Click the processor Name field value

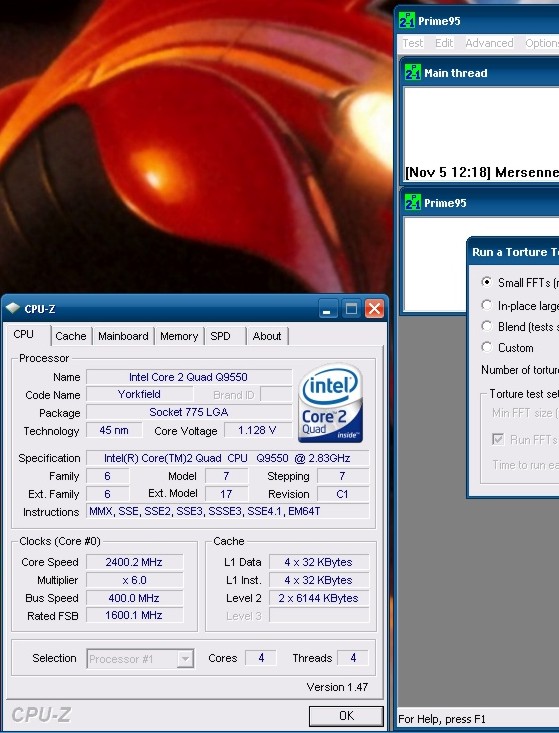(x=189, y=377)
